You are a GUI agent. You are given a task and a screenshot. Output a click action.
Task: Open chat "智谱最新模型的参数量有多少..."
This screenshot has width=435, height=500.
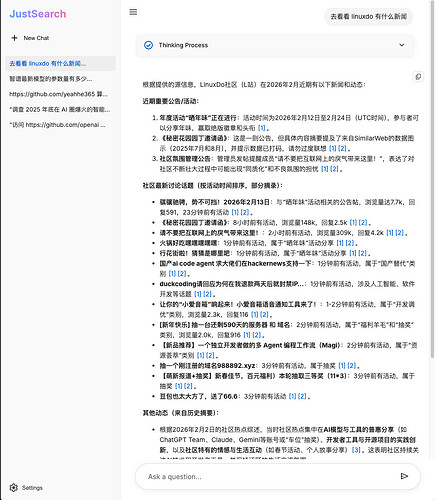pos(60,79)
